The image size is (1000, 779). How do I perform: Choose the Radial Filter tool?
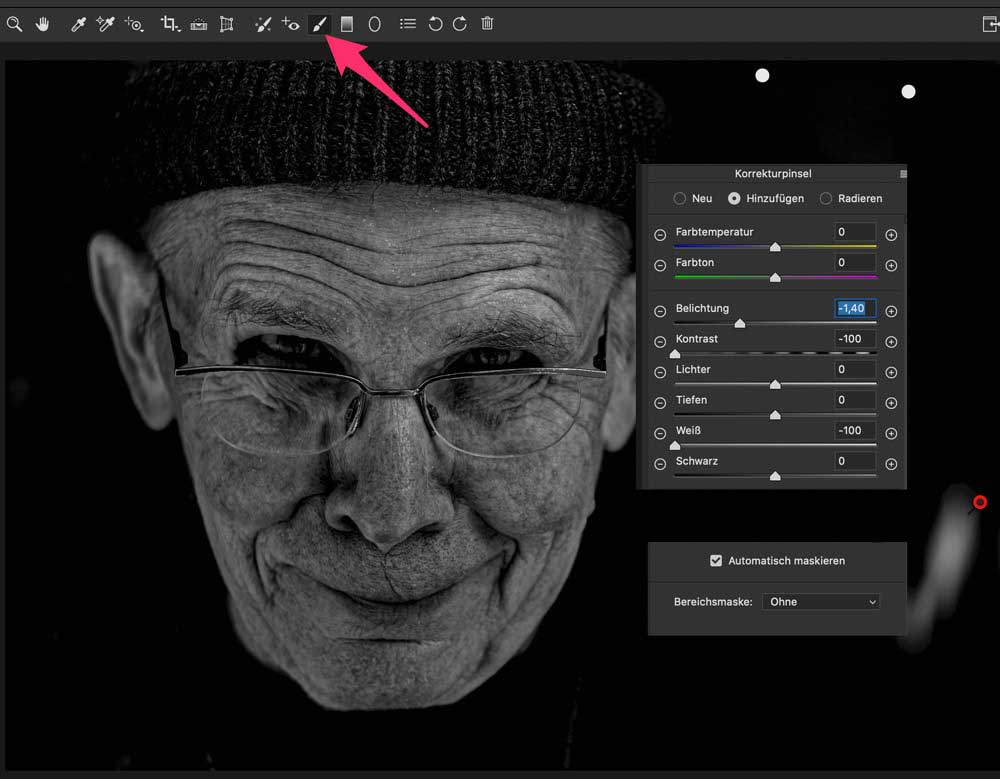(x=375, y=24)
